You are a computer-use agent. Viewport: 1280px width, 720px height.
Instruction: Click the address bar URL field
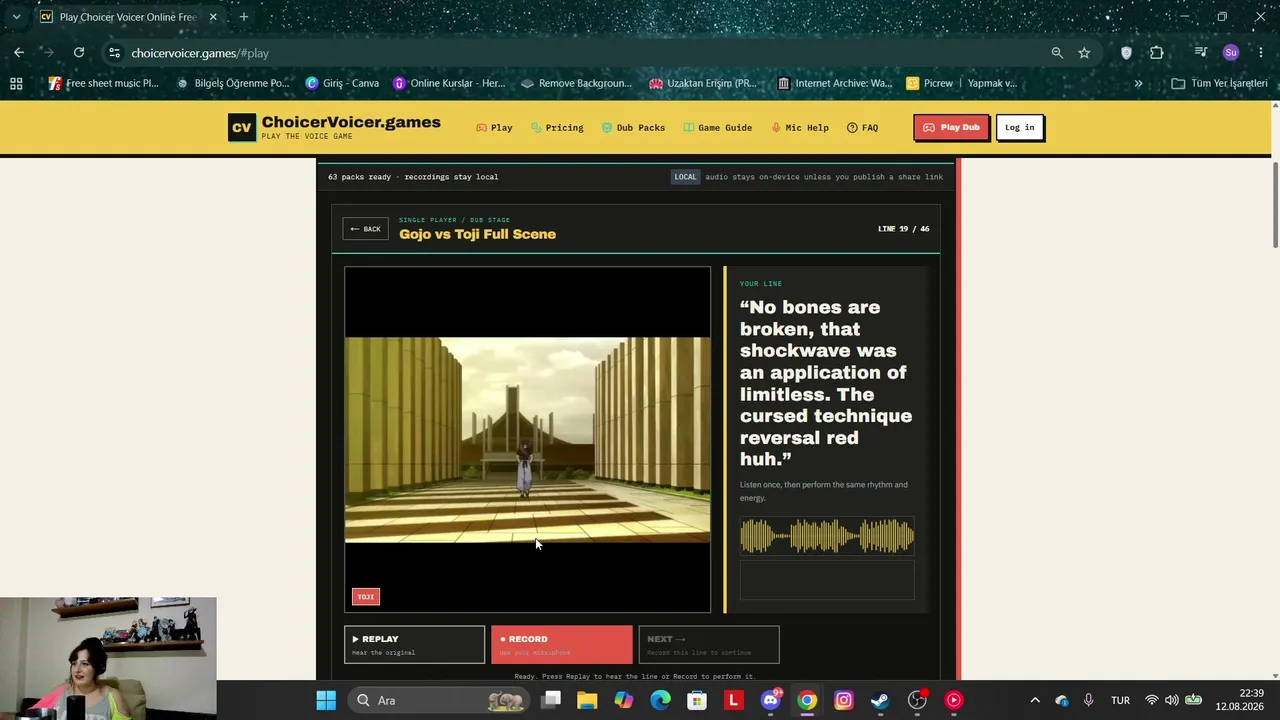pyautogui.click(x=580, y=53)
